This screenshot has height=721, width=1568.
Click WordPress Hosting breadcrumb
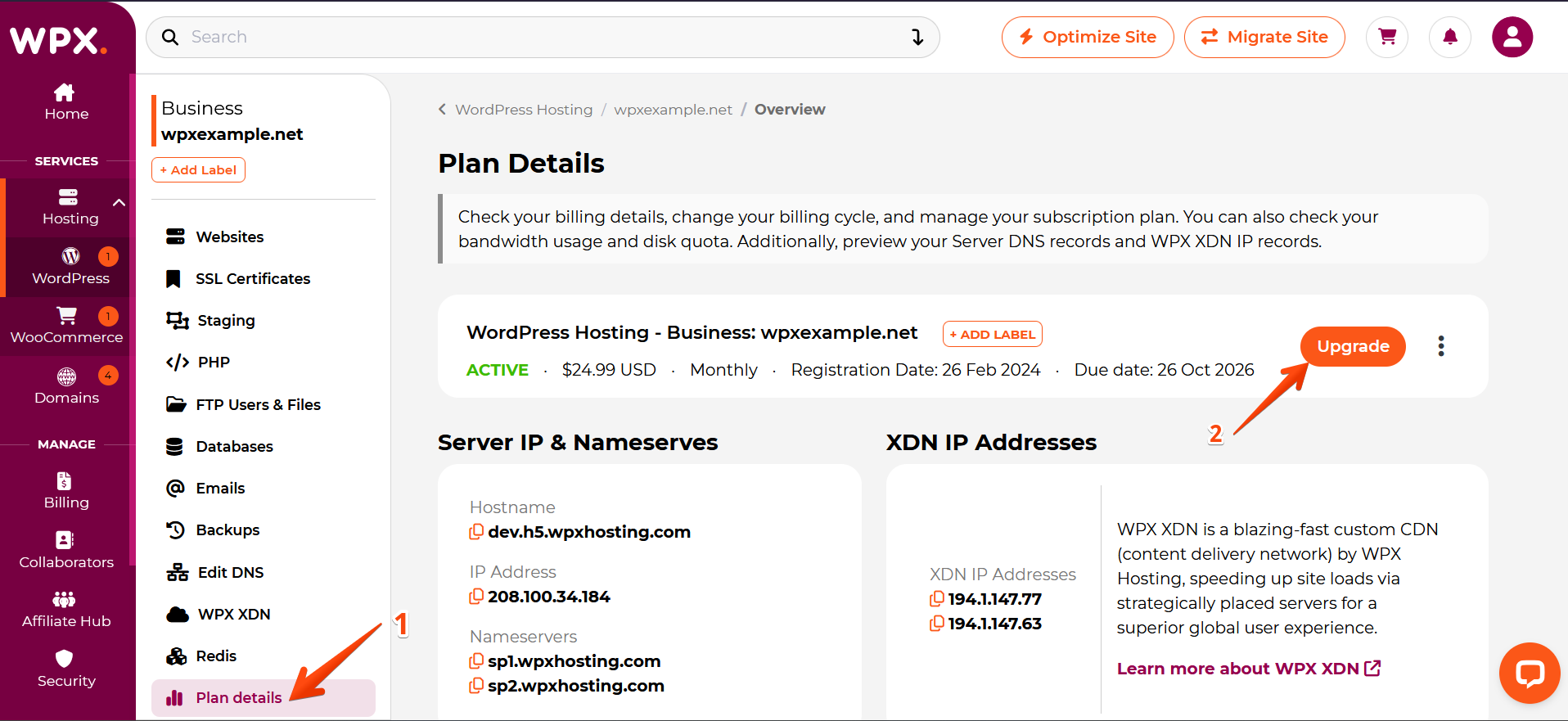[524, 110]
